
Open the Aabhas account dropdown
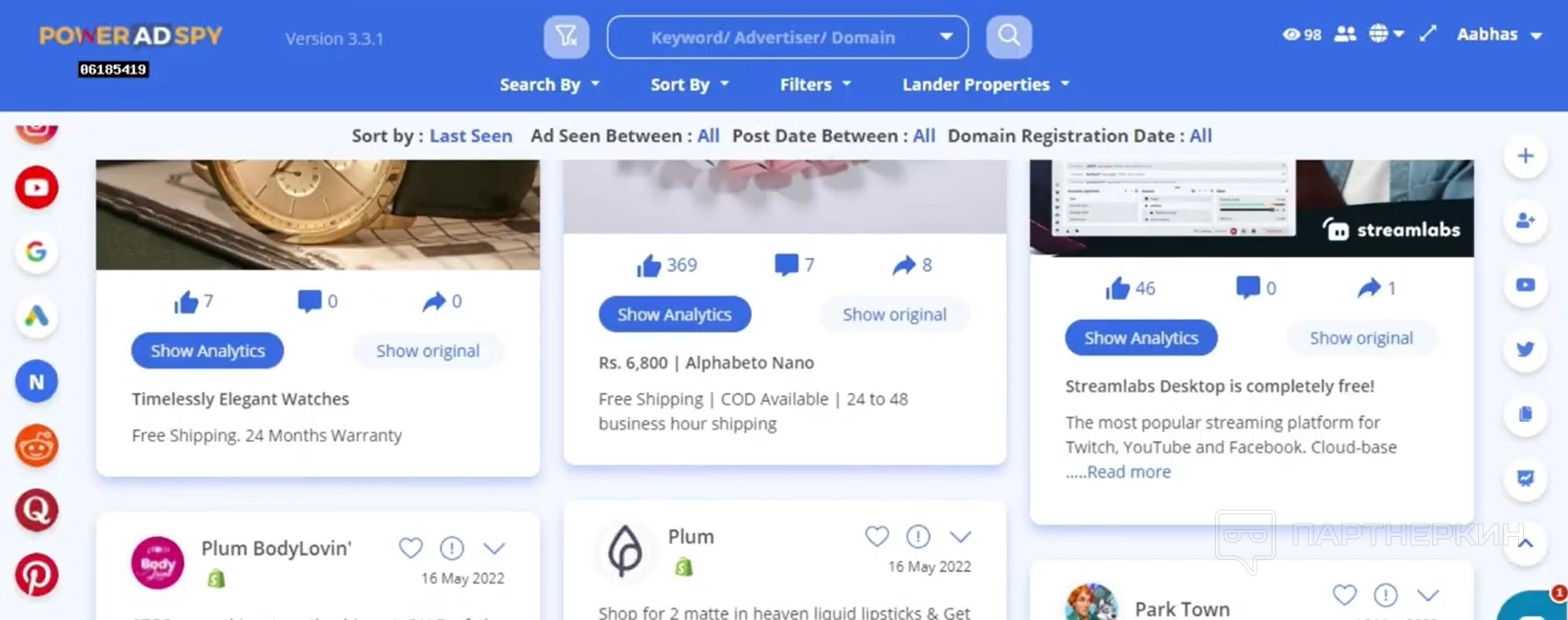click(1500, 34)
